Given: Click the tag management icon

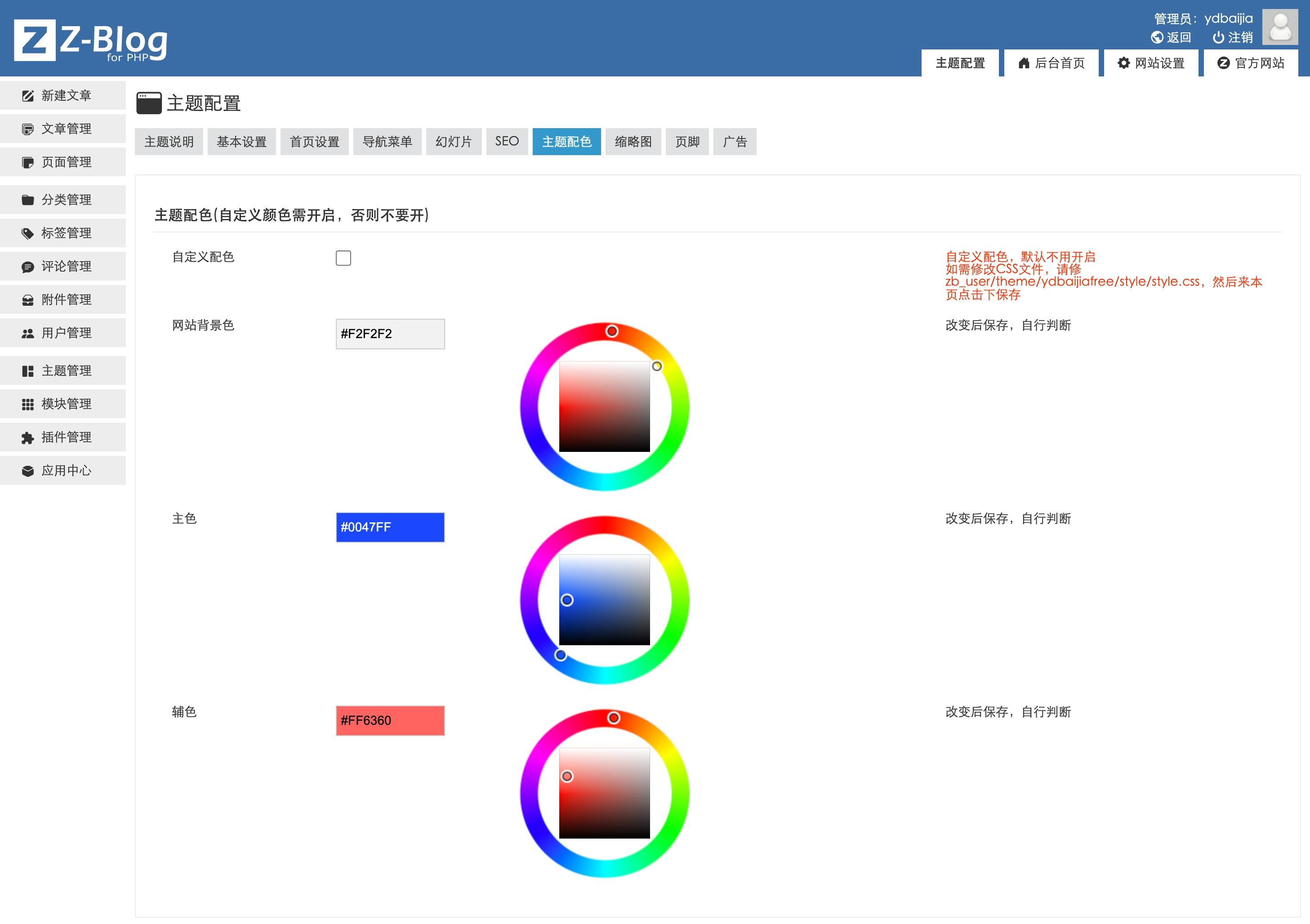Looking at the screenshot, I should pyautogui.click(x=27, y=233).
